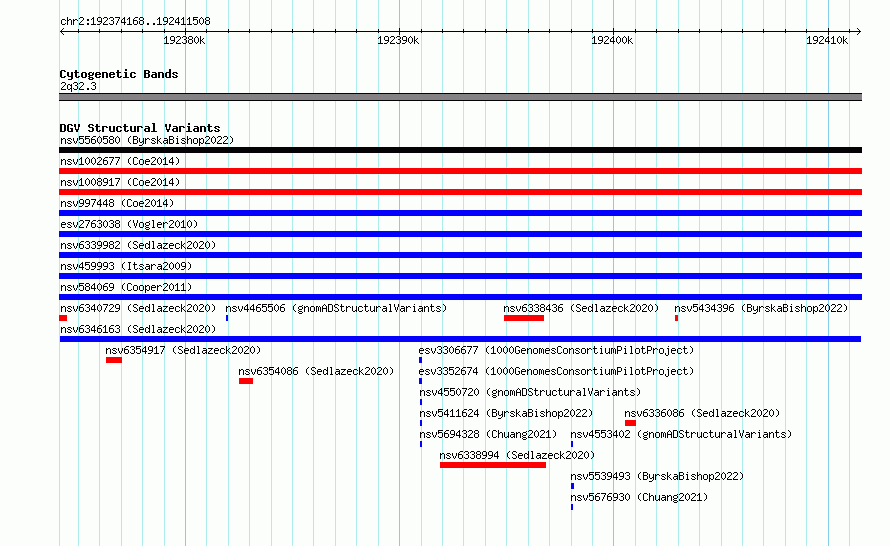The image size is (890, 546).
Task: Click the red nsv6354917 variant bar
Action: 114,360
